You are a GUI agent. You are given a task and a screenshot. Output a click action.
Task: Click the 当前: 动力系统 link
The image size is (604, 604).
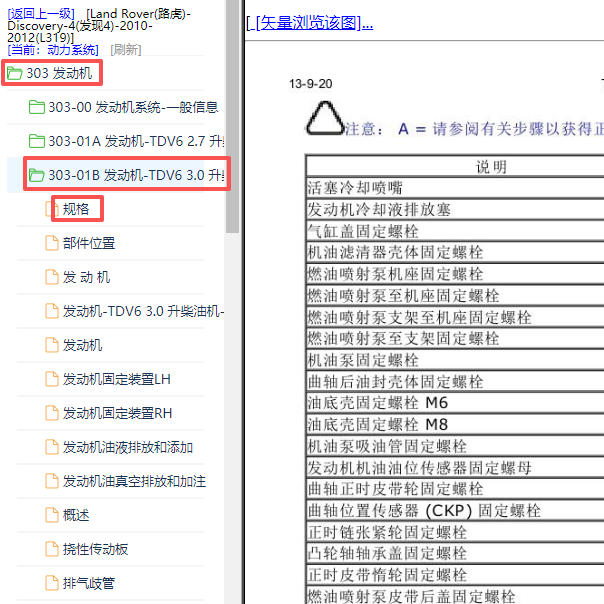[x=53, y=50]
